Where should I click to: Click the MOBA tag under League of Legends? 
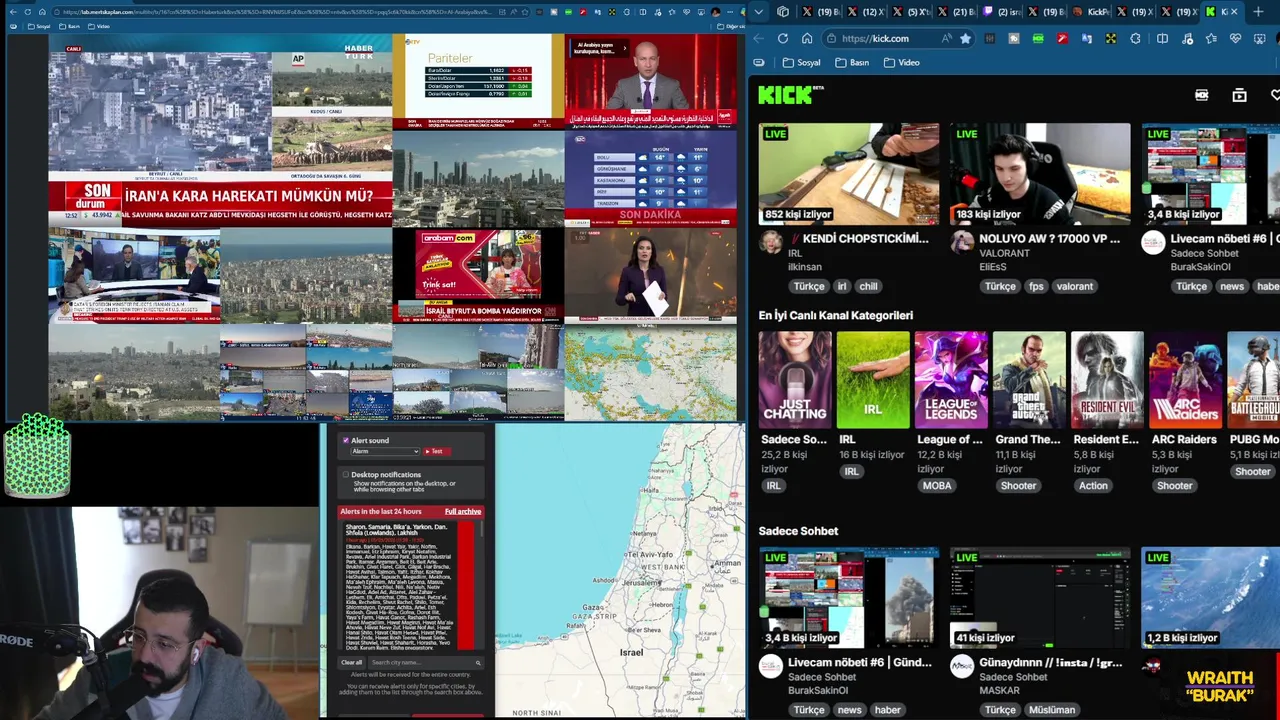tap(937, 486)
